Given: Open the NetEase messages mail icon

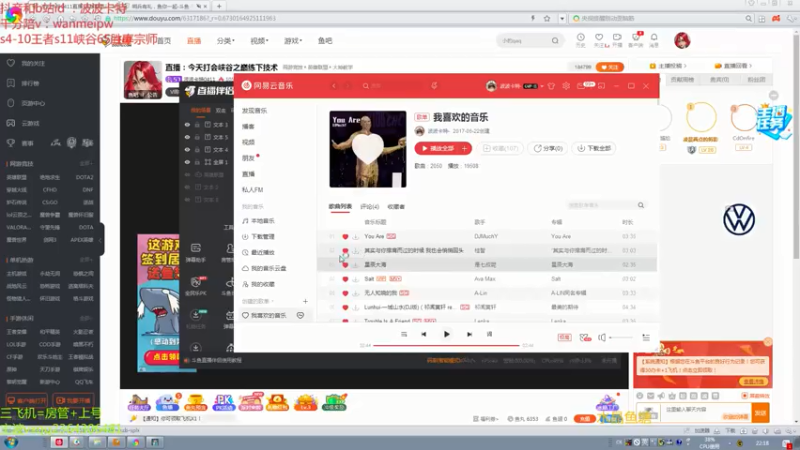Looking at the screenshot, I should point(581,86).
